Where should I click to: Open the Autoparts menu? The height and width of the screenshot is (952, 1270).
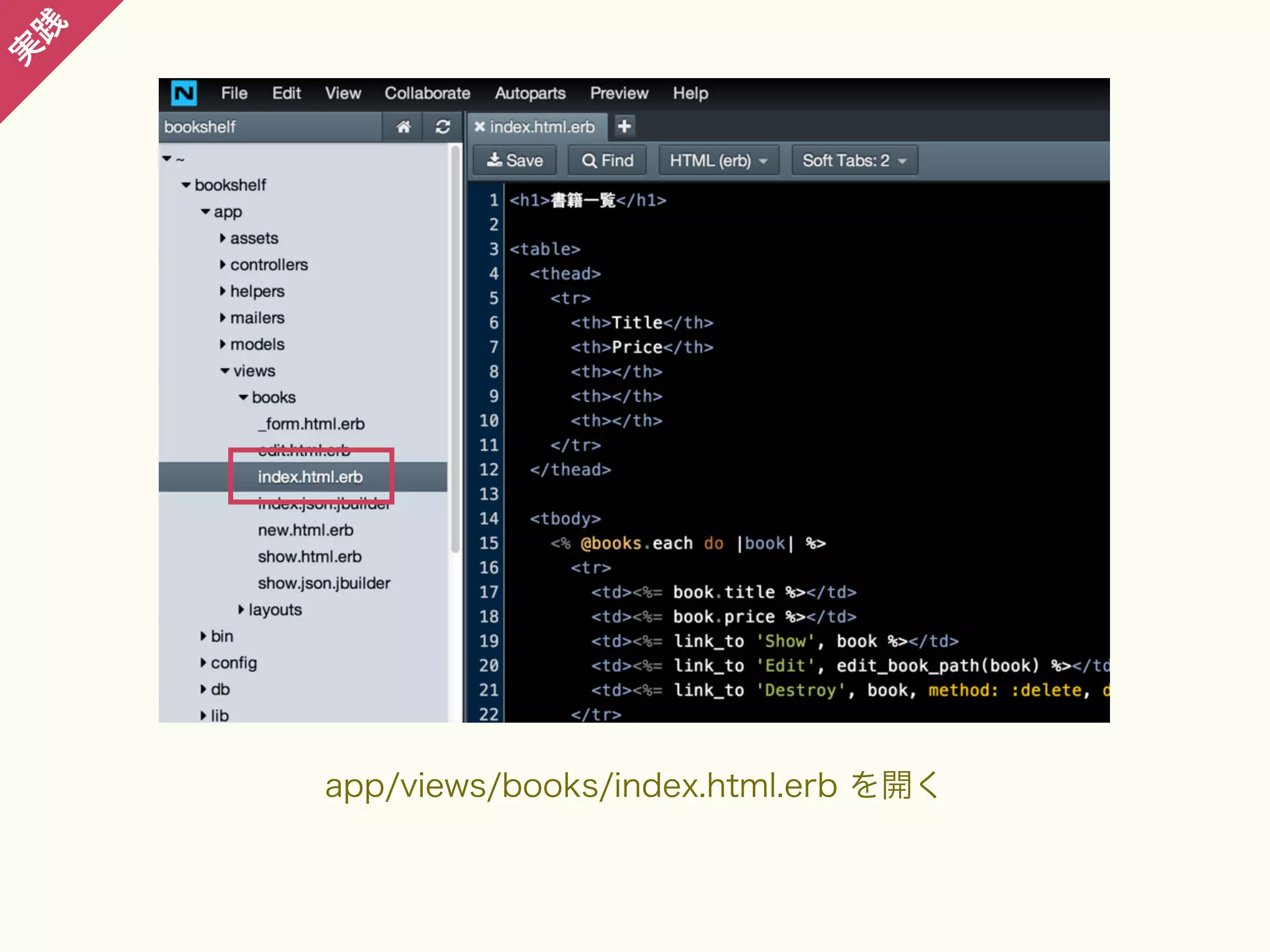click(x=530, y=94)
